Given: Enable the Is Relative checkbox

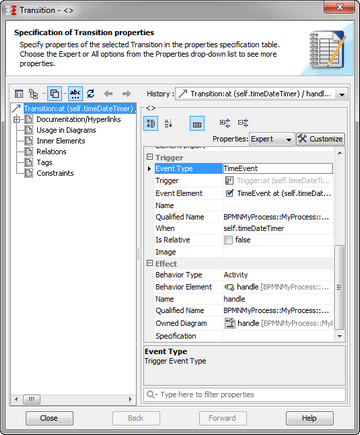Looking at the screenshot, I should point(228,240).
